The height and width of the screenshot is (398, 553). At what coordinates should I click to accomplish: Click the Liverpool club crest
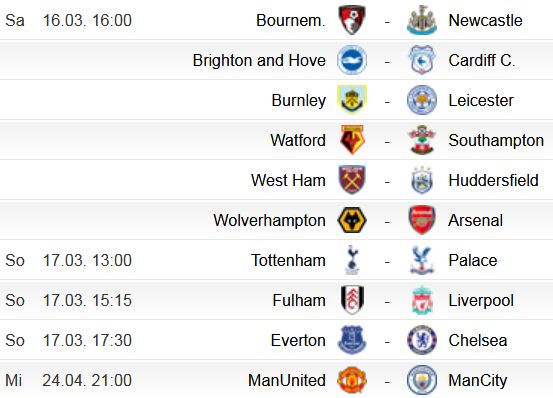click(422, 300)
